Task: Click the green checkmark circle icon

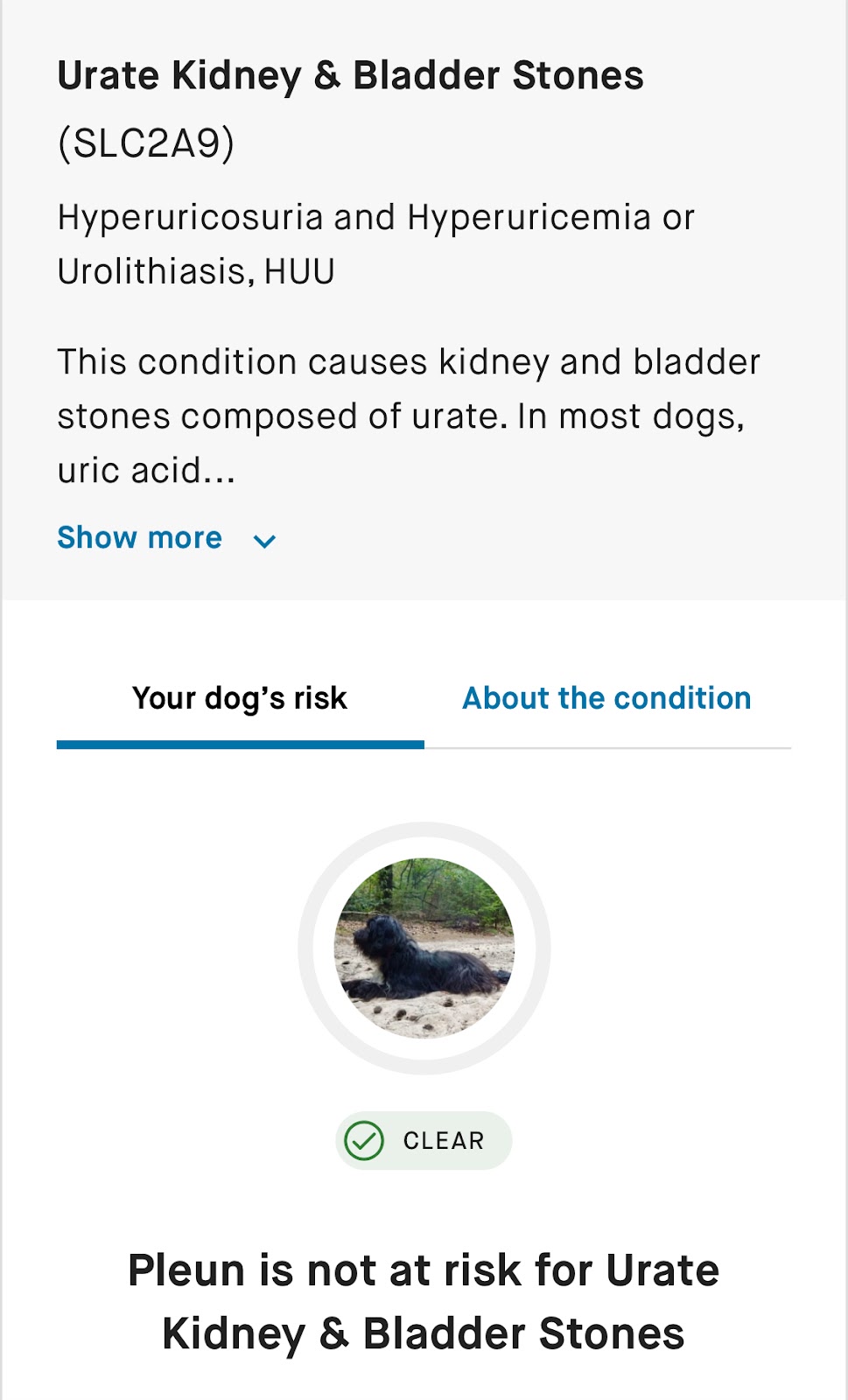Action: click(364, 1141)
